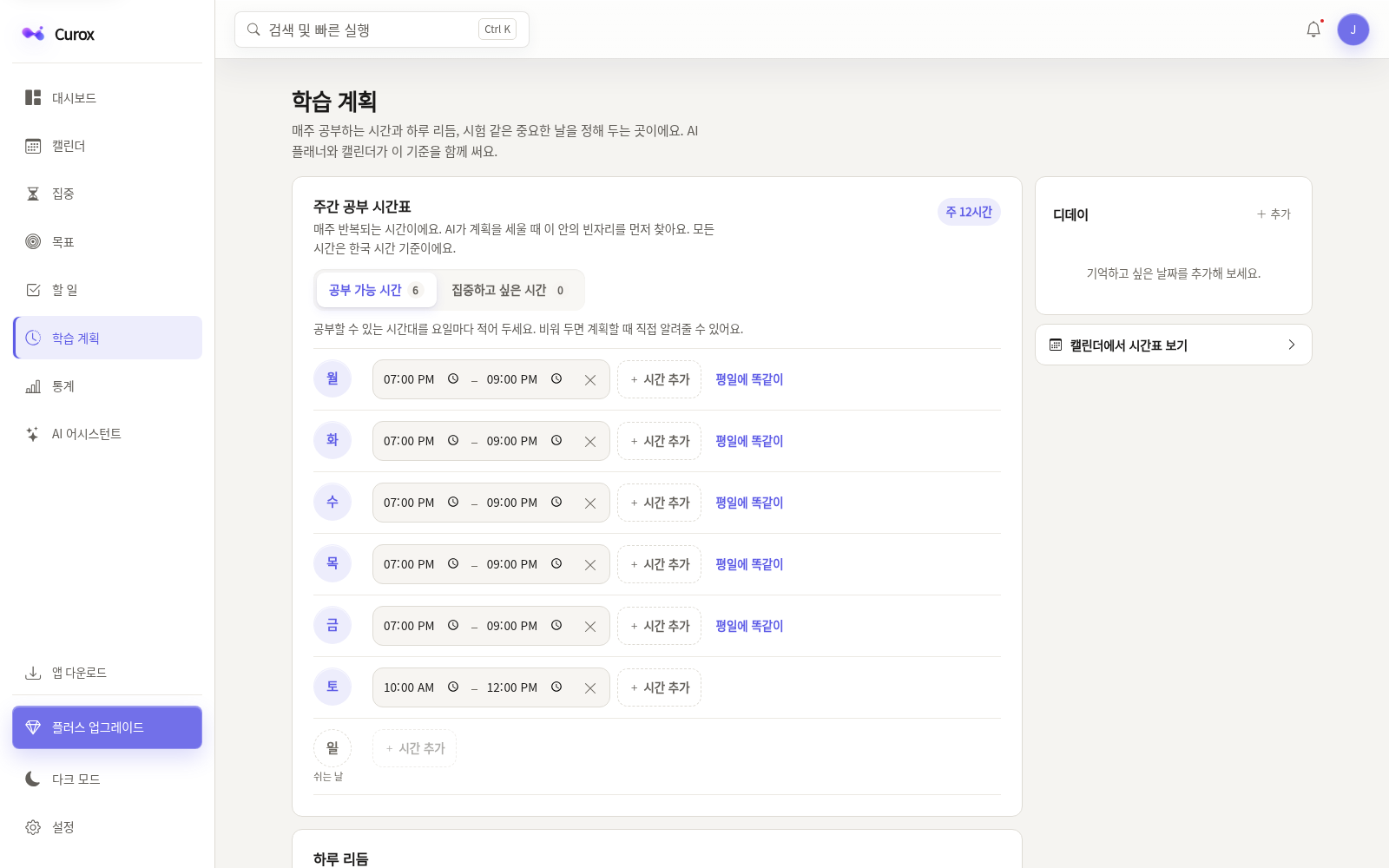Select the 학습 계획 sidebar item
Screen dimensions: 1389x868
pos(108,338)
